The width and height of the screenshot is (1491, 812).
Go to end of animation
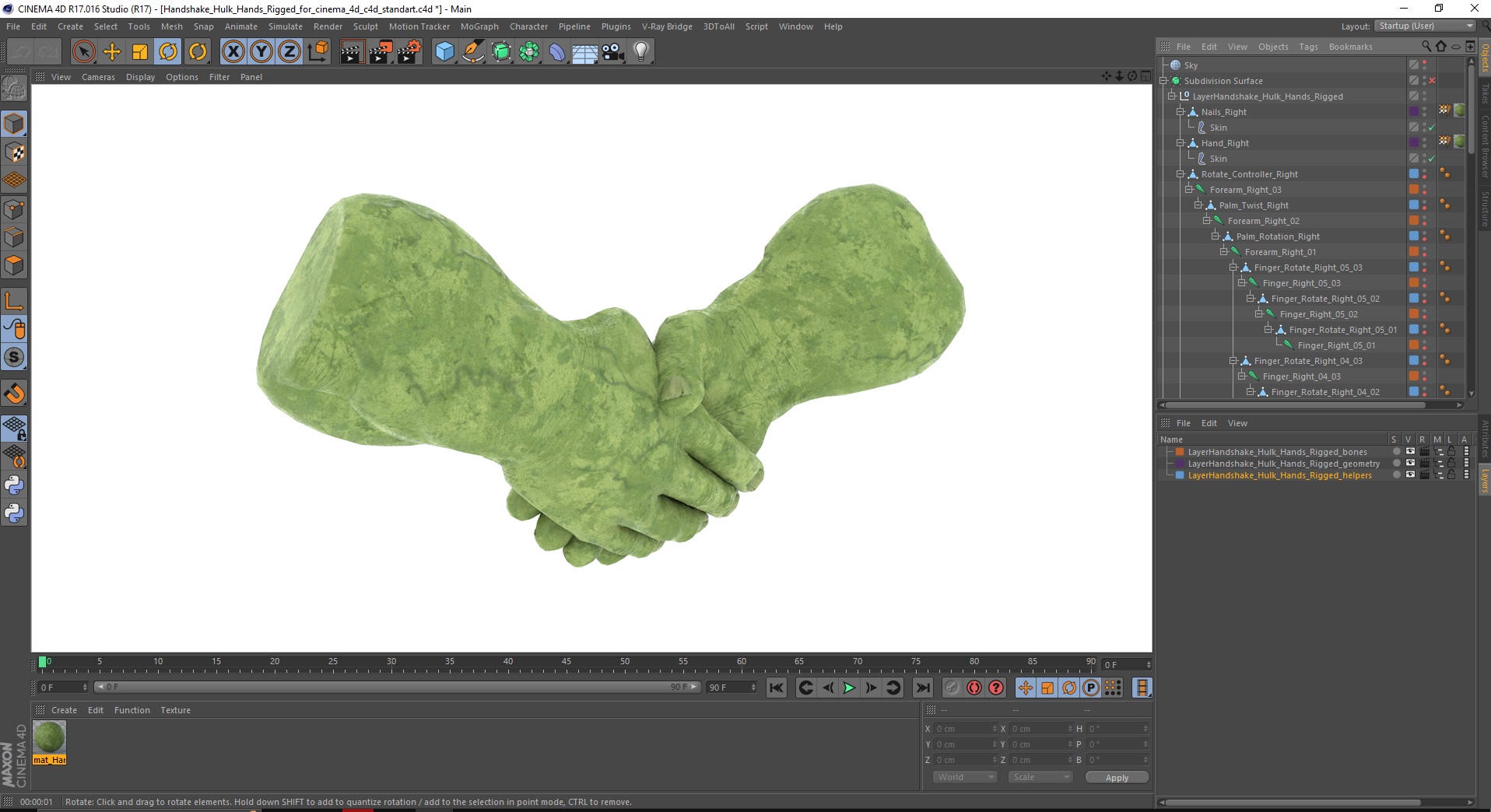point(922,688)
